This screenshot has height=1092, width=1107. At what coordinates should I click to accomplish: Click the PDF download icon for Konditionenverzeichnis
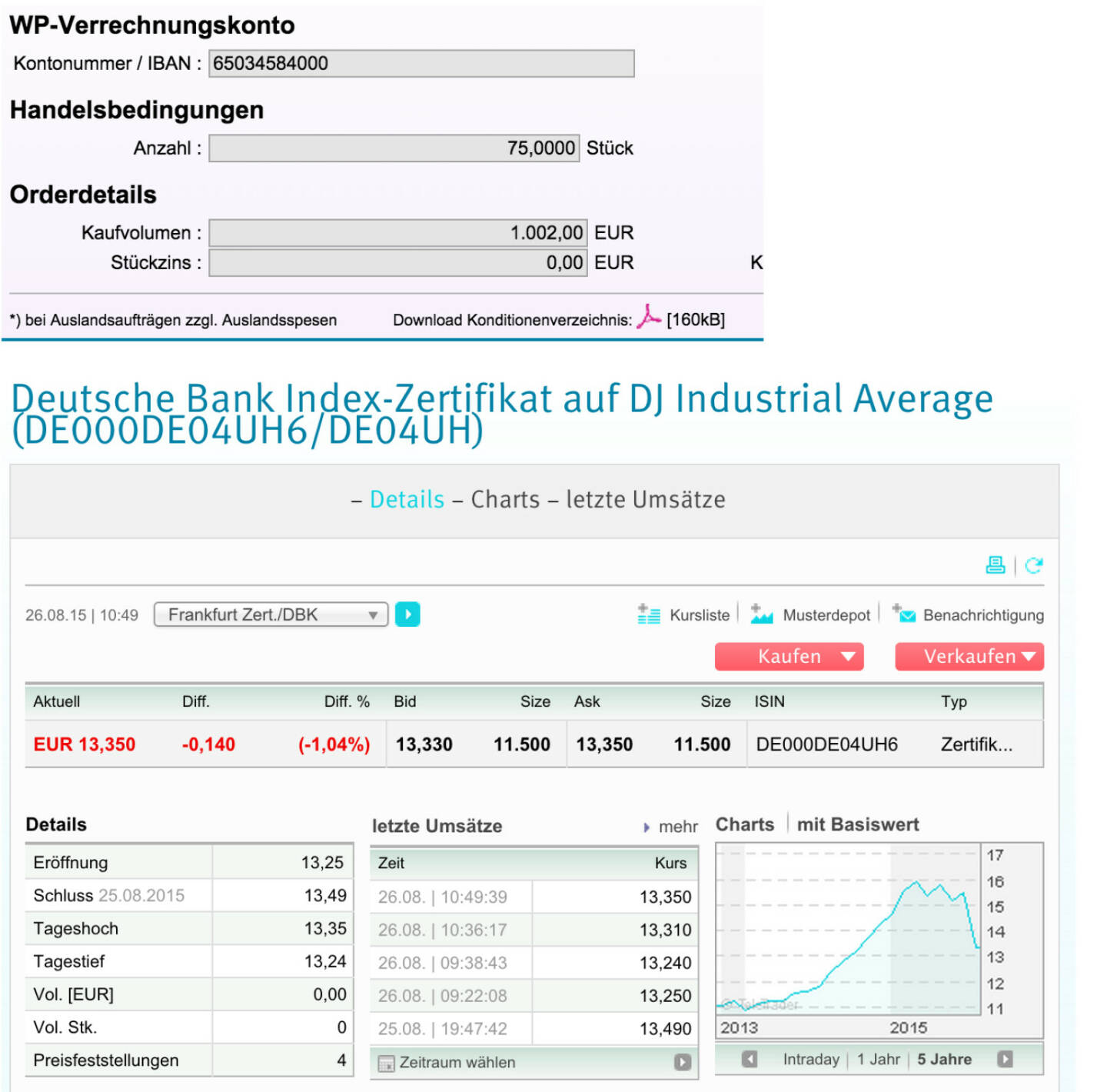pyautogui.click(x=649, y=317)
